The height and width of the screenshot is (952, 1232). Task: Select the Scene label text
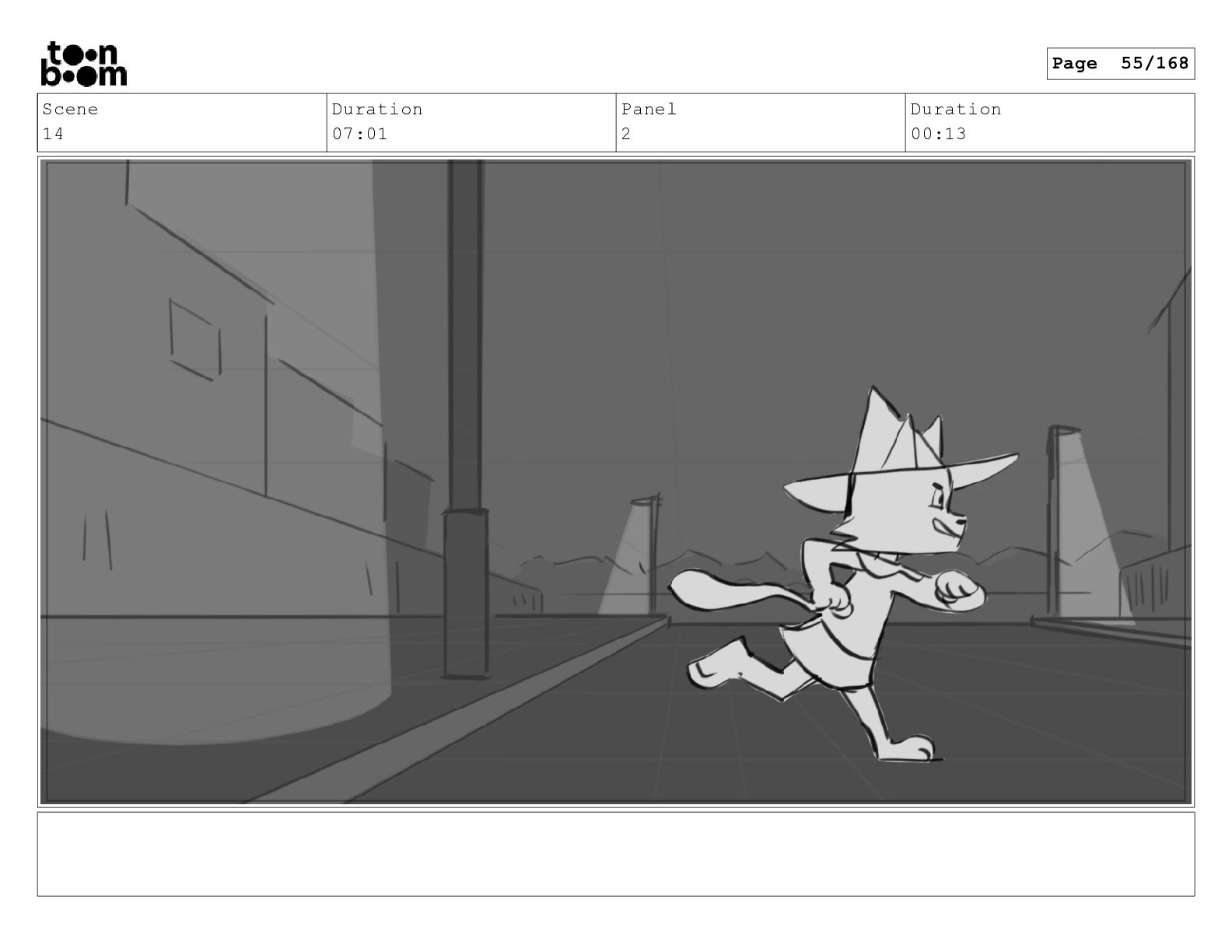click(x=70, y=109)
